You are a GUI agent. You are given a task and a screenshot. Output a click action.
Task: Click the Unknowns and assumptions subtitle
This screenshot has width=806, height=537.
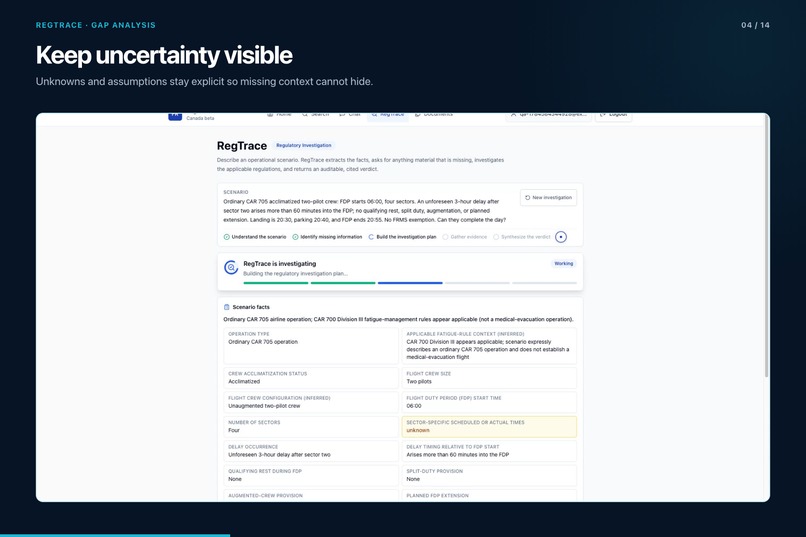204,82
